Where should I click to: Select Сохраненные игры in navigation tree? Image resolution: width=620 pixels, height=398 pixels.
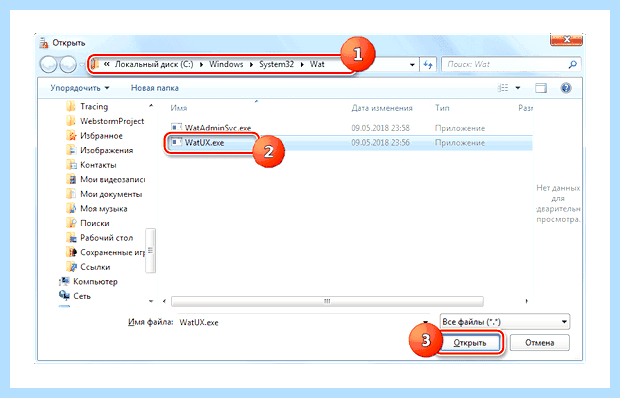click(112, 253)
